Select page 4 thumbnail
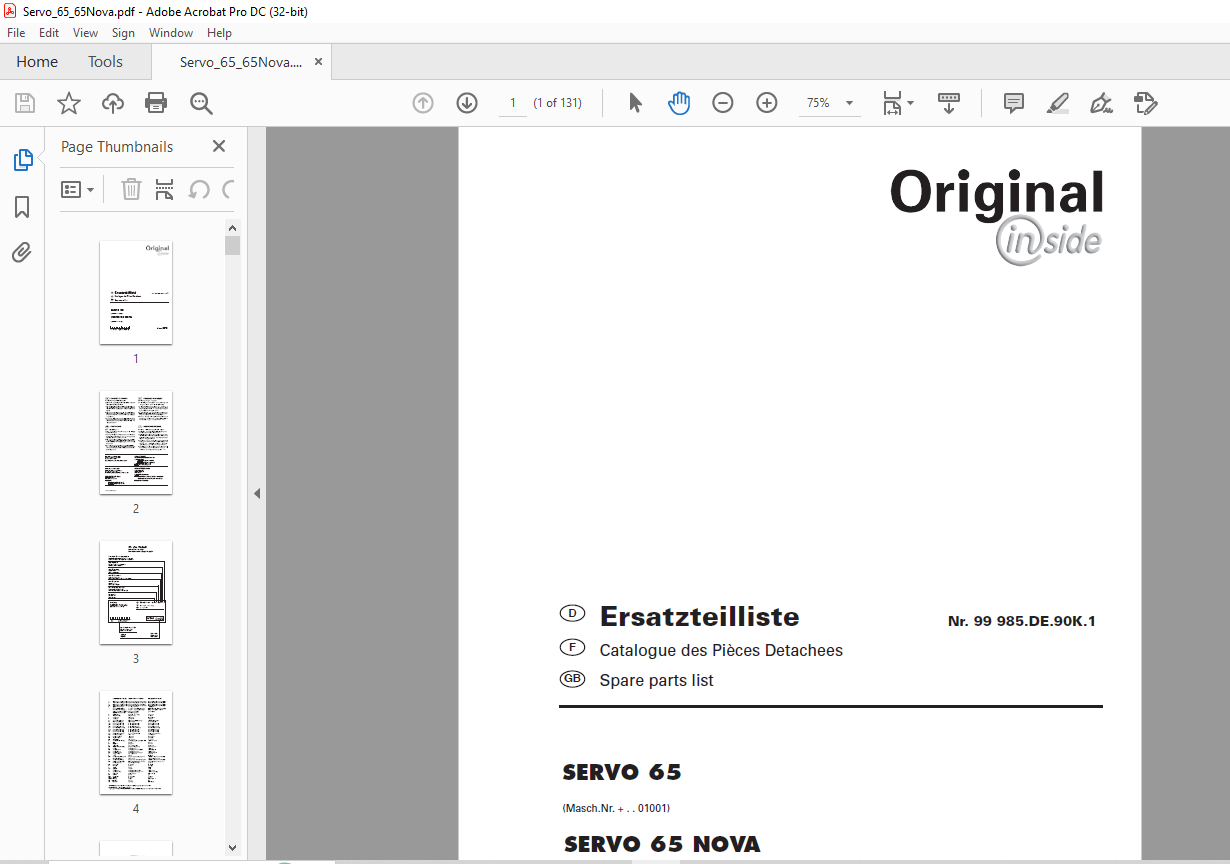The image size is (1230, 864). click(x=136, y=742)
